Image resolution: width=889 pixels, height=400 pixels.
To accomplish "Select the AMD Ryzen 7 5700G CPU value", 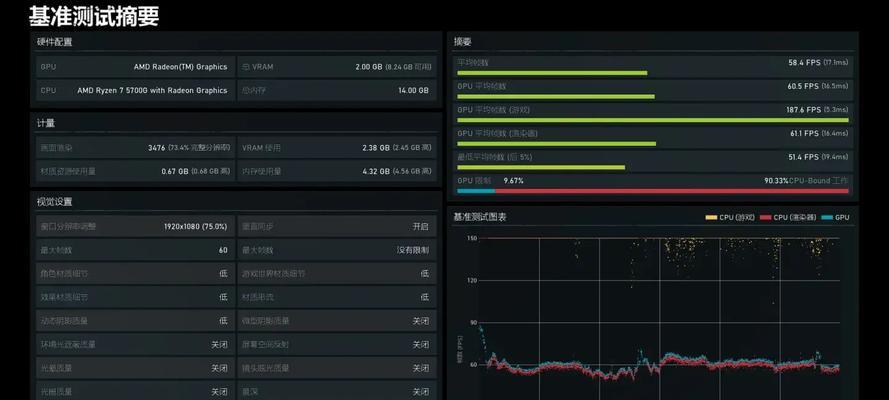I will click(x=153, y=91).
